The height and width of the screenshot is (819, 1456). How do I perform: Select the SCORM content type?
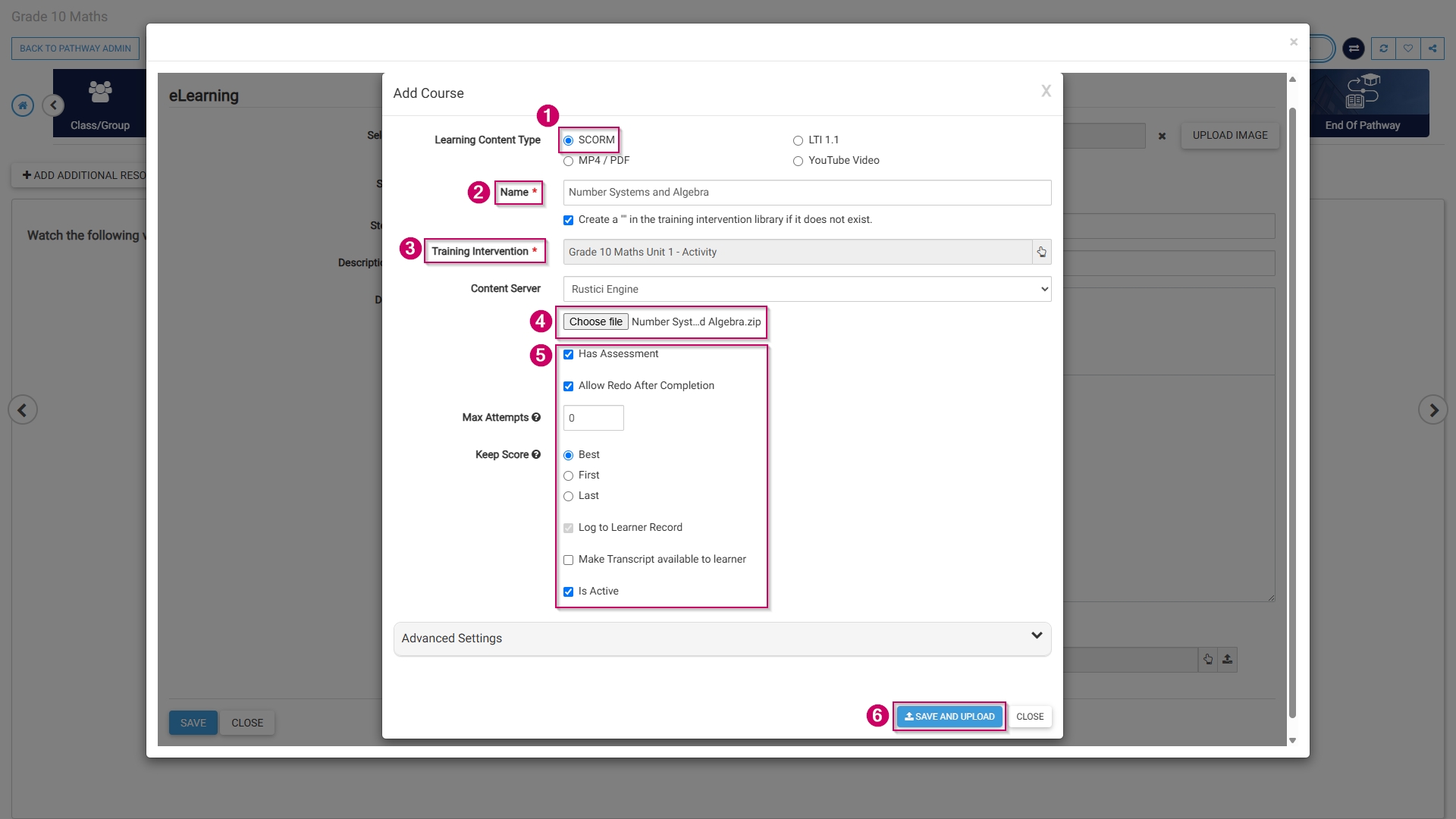568,140
